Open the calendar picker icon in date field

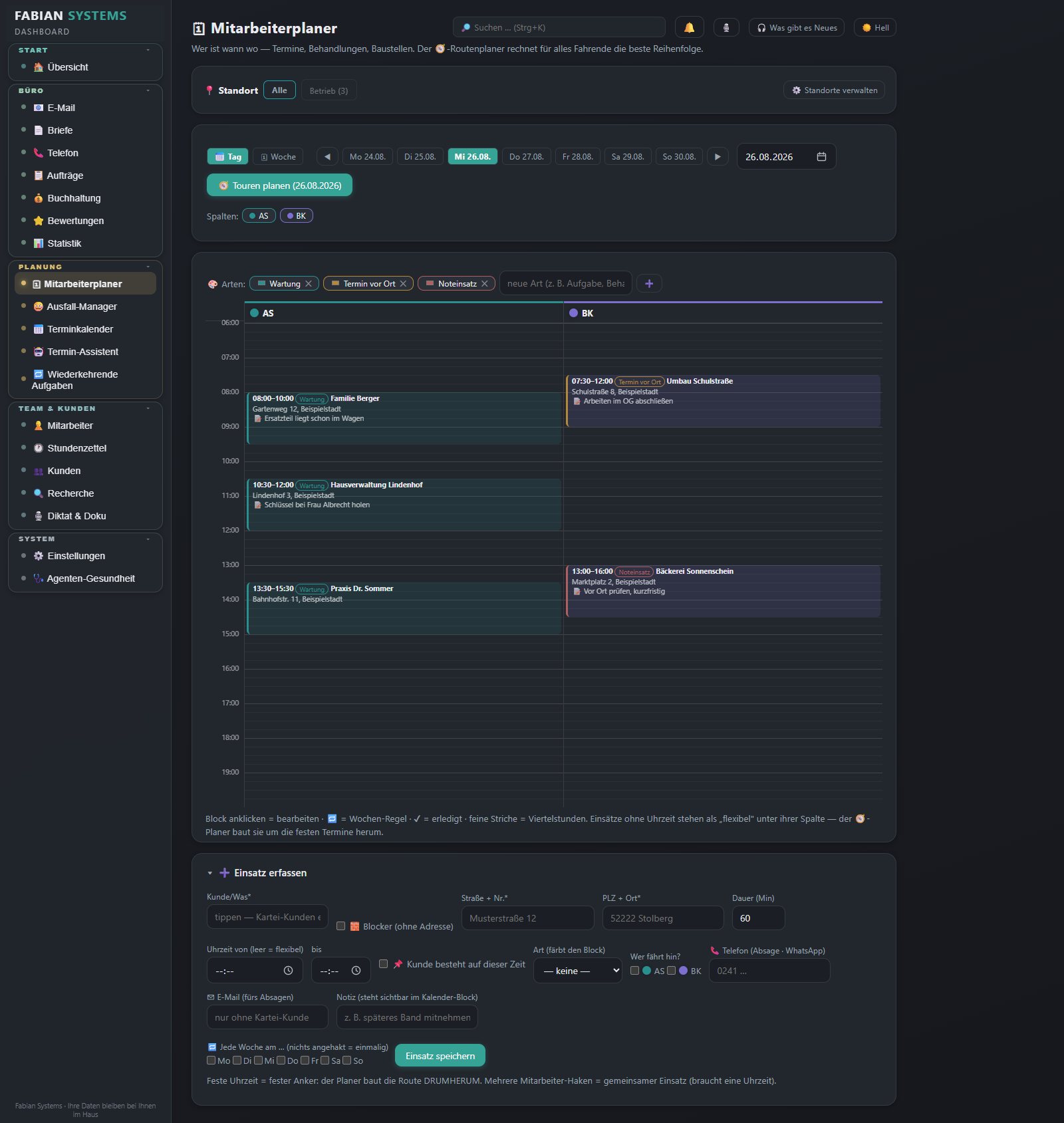pos(821,157)
